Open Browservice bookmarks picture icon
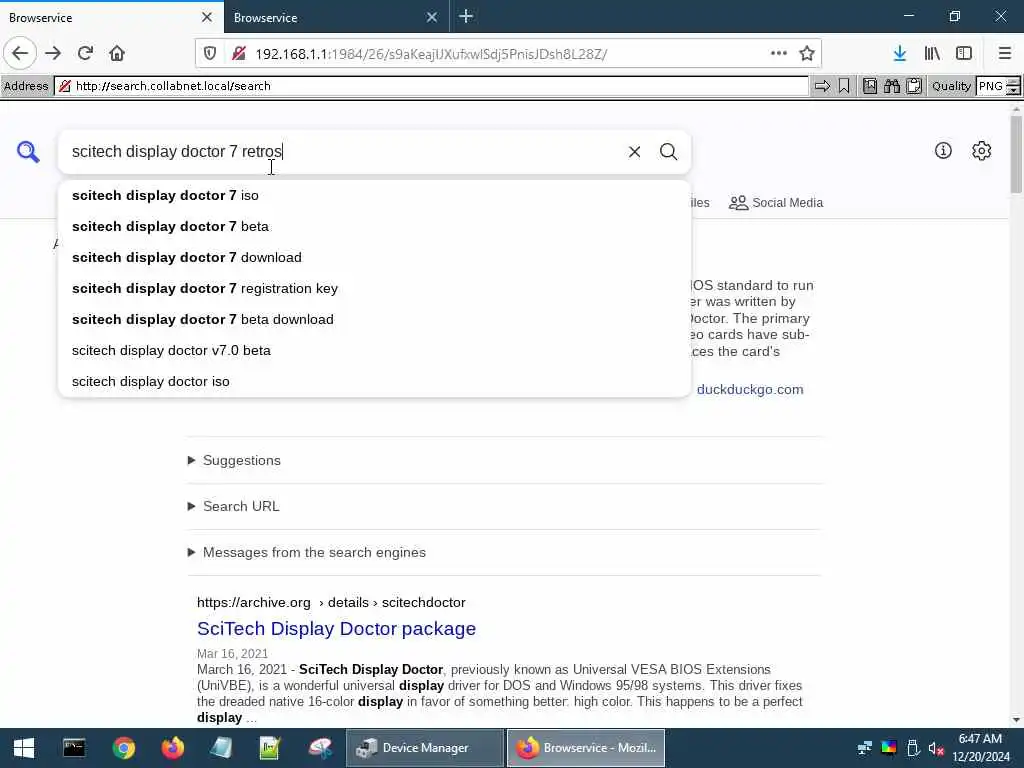1024x768 pixels. (x=870, y=86)
